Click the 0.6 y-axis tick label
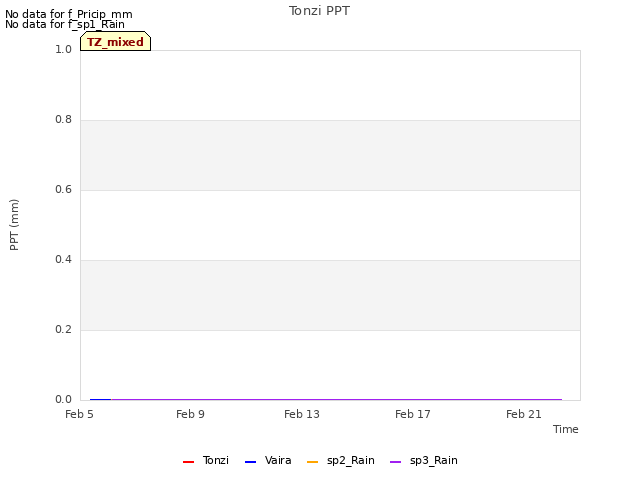 63,189
